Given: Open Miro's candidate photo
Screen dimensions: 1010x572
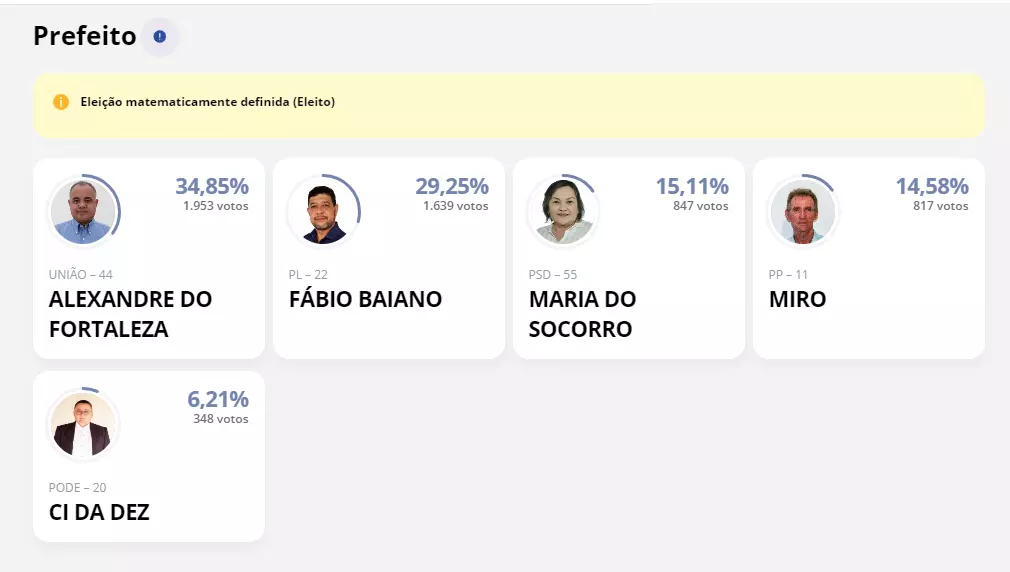Looking at the screenshot, I should click(x=803, y=211).
